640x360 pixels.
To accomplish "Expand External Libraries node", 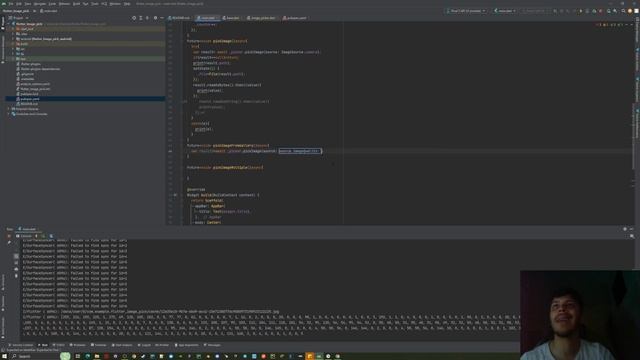I will click(x=9, y=109).
